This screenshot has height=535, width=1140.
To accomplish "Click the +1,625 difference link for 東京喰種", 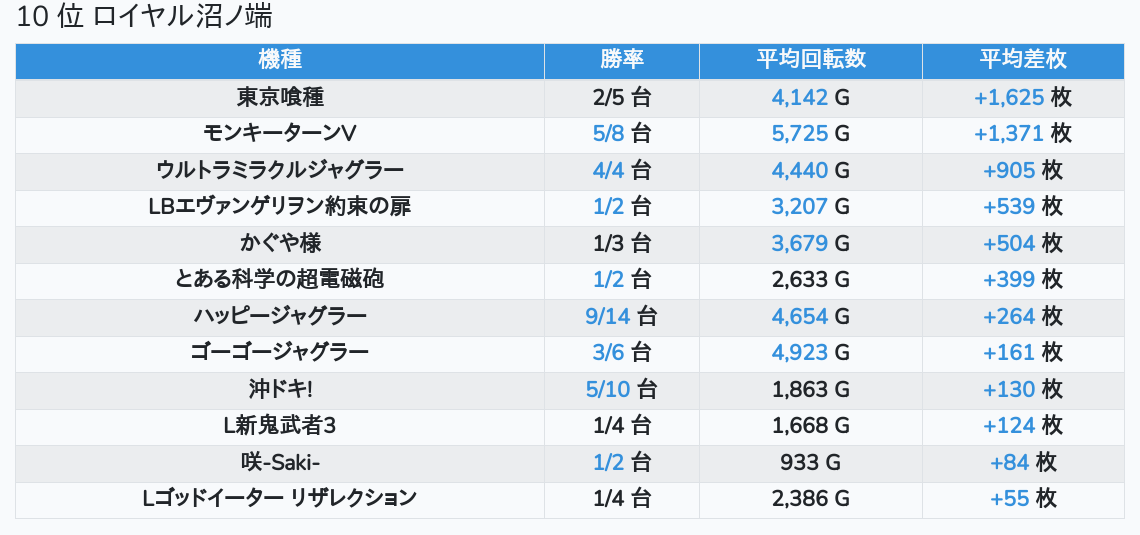I will pyautogui.click(x=1009, y=98).
